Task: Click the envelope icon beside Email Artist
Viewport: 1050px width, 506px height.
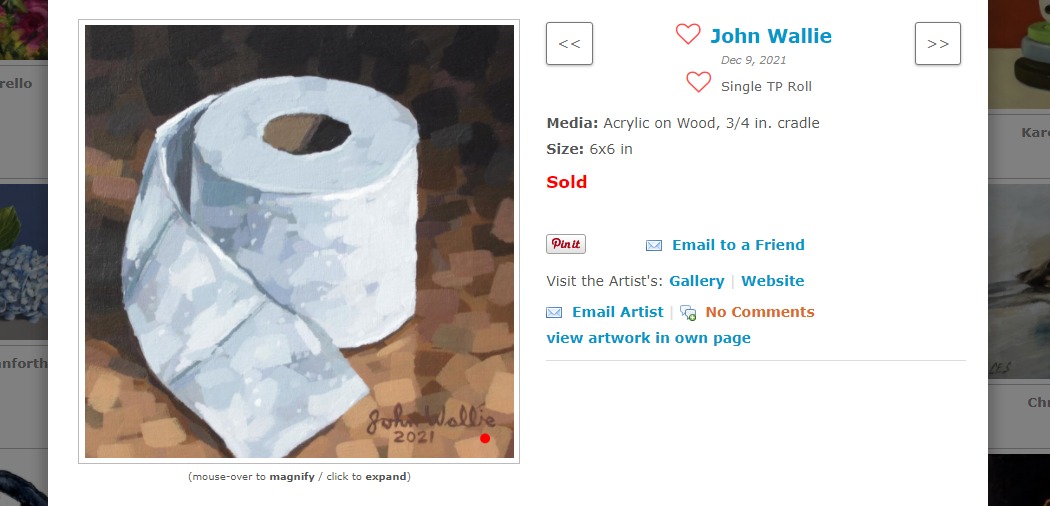Action: coord(554,313)
